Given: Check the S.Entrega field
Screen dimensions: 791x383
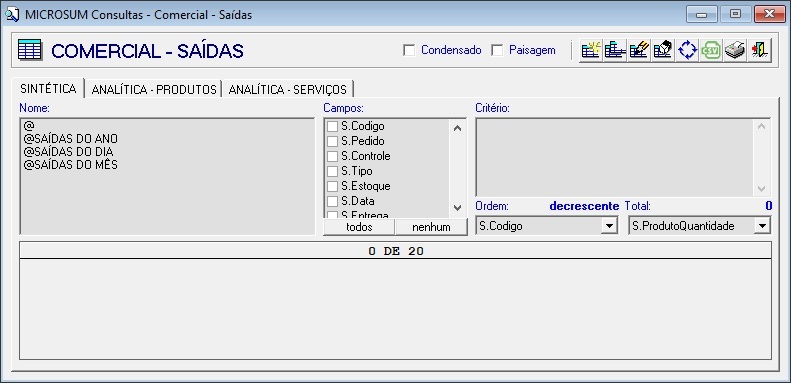Looking at the screenshot, I should coord(332,214).
